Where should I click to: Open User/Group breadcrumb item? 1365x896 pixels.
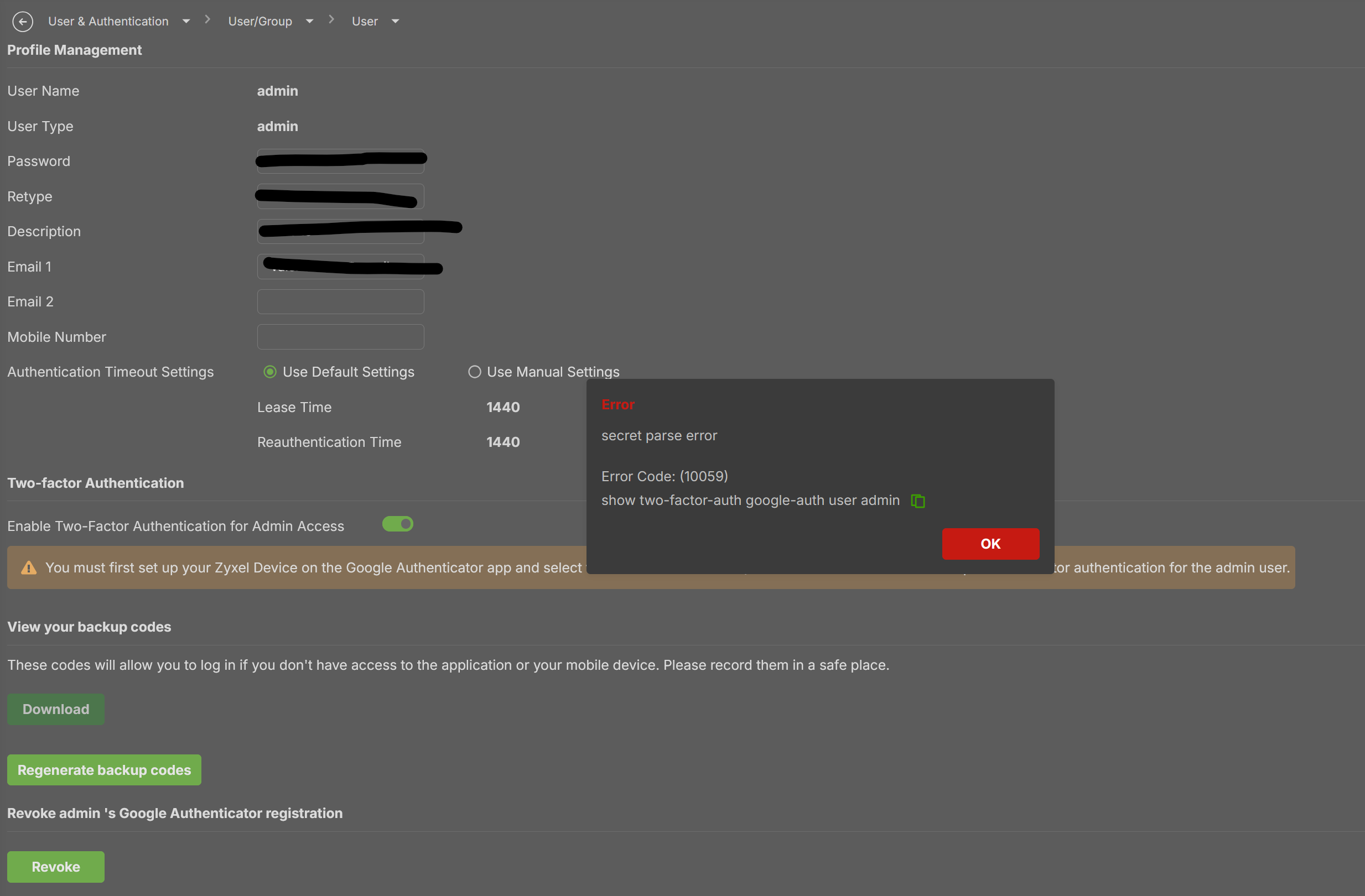(260, 22)
